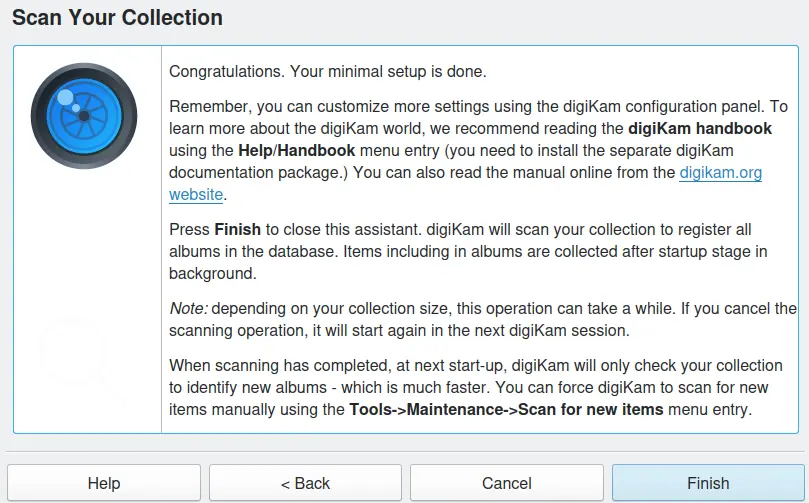Open the digikam.org link
809x503 pixels.
(720, 172)
